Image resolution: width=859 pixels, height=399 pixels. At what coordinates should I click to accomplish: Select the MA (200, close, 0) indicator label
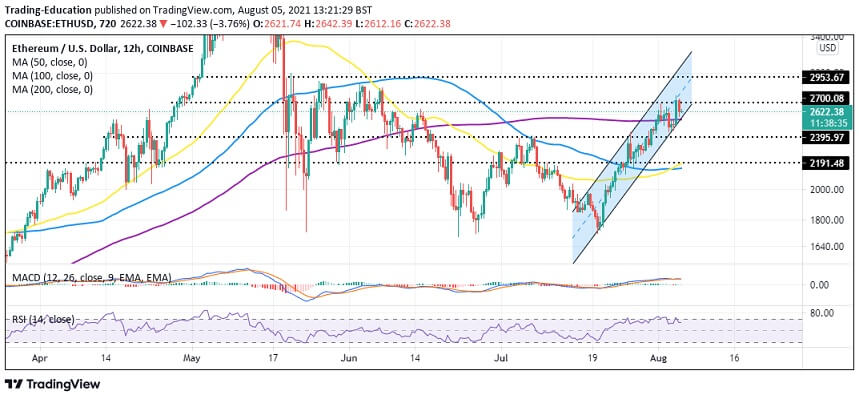tap(53, 89)
